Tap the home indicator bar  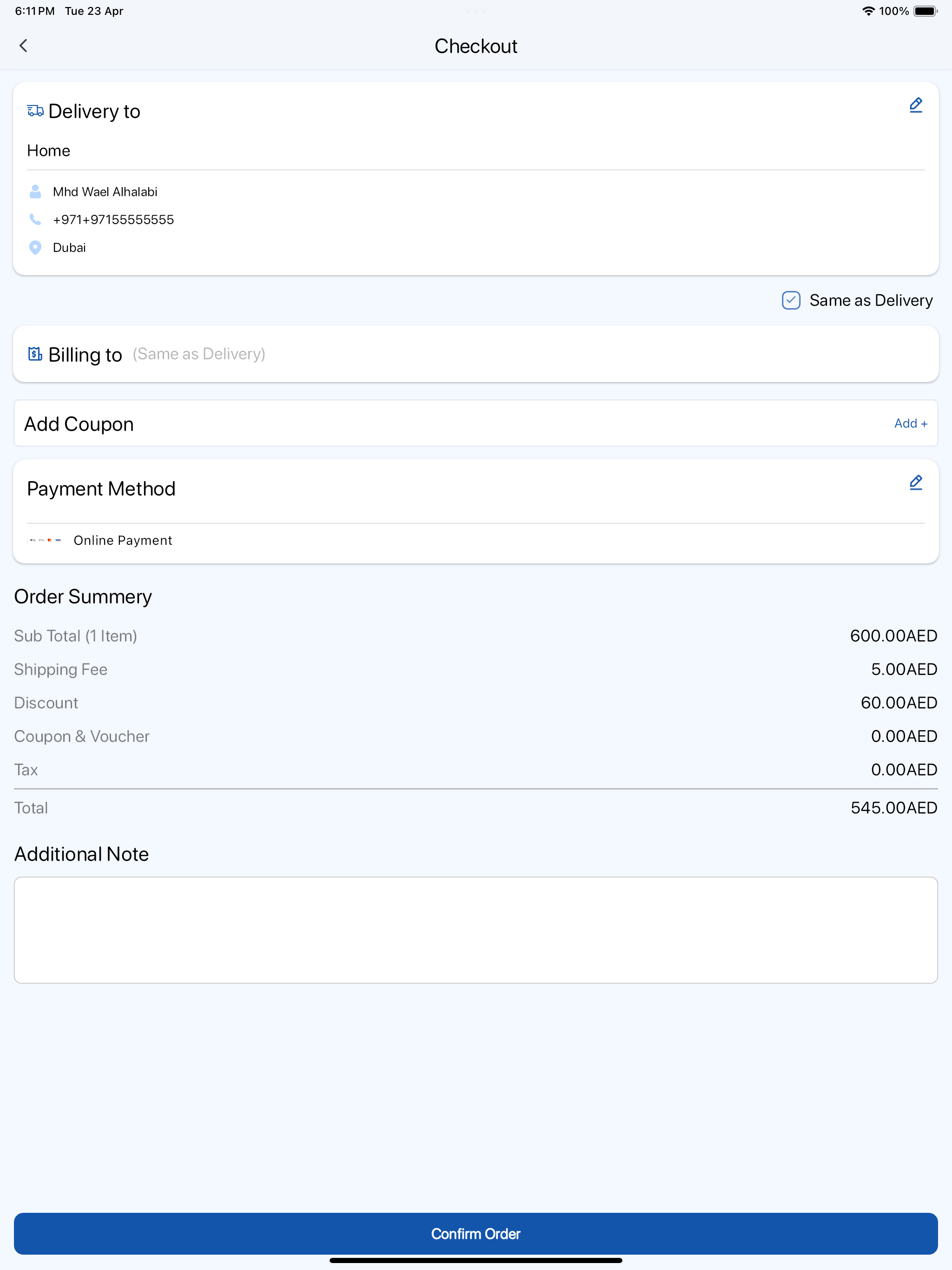(476, 1260)
